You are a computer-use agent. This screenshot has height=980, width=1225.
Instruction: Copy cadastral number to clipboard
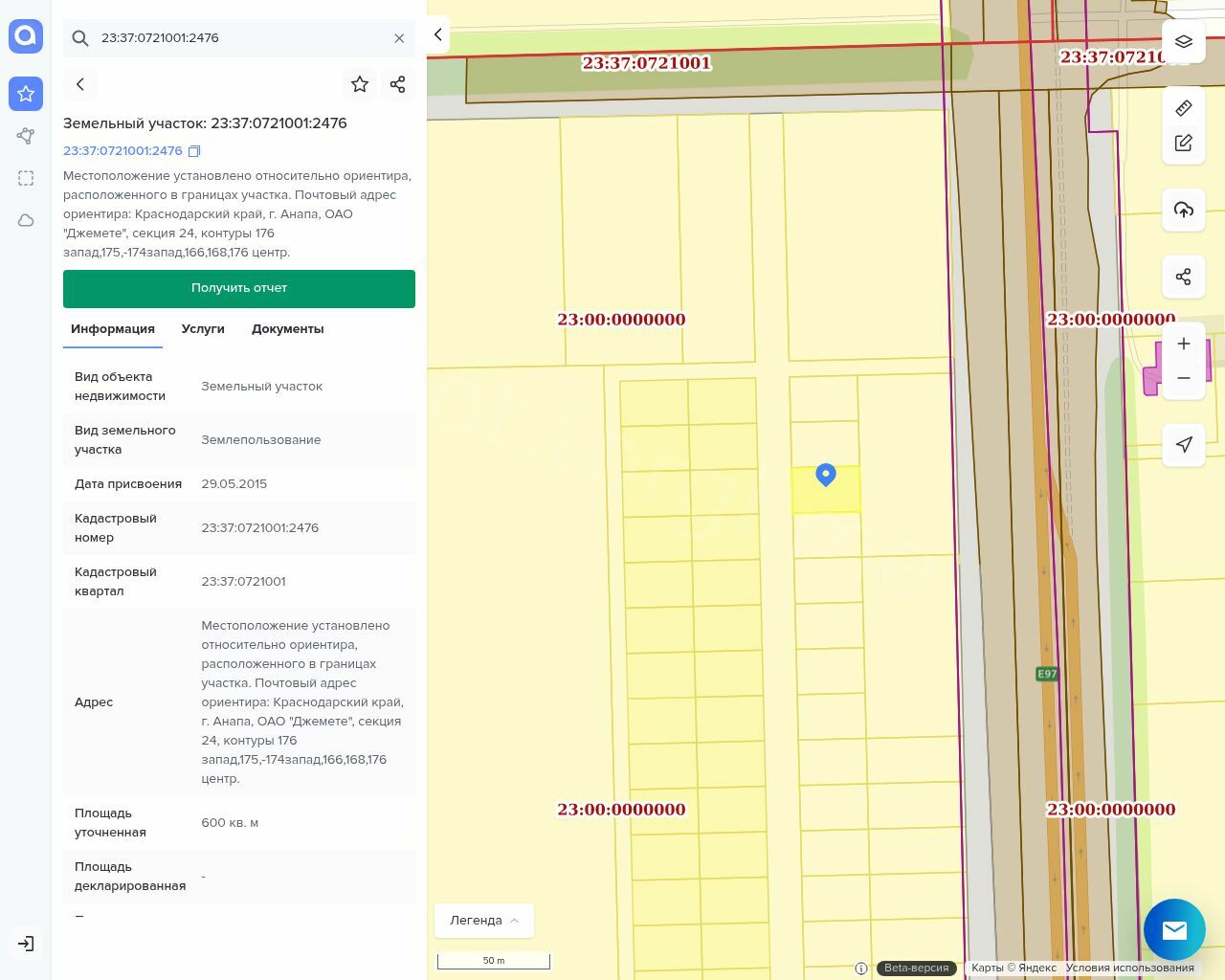pos(194,151)
